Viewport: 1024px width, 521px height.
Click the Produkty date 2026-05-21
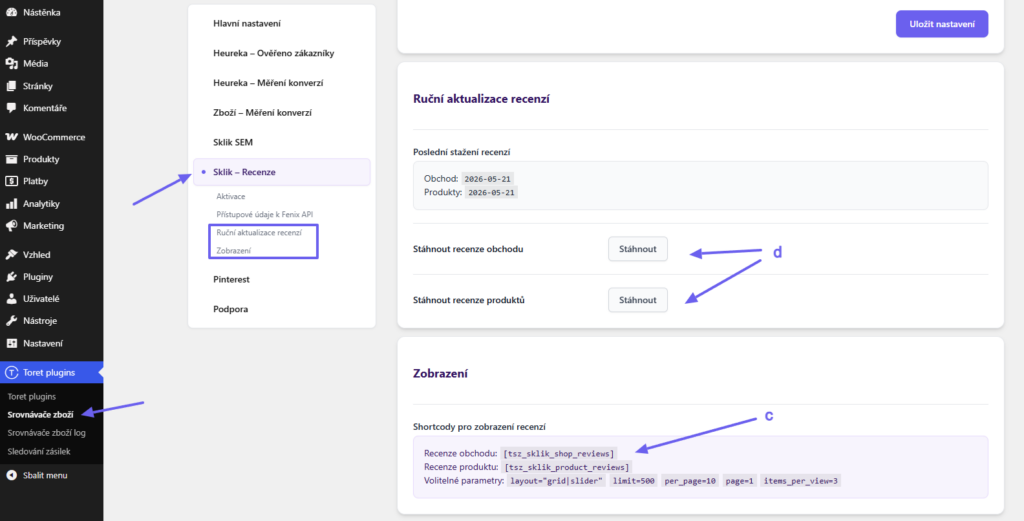492,193
